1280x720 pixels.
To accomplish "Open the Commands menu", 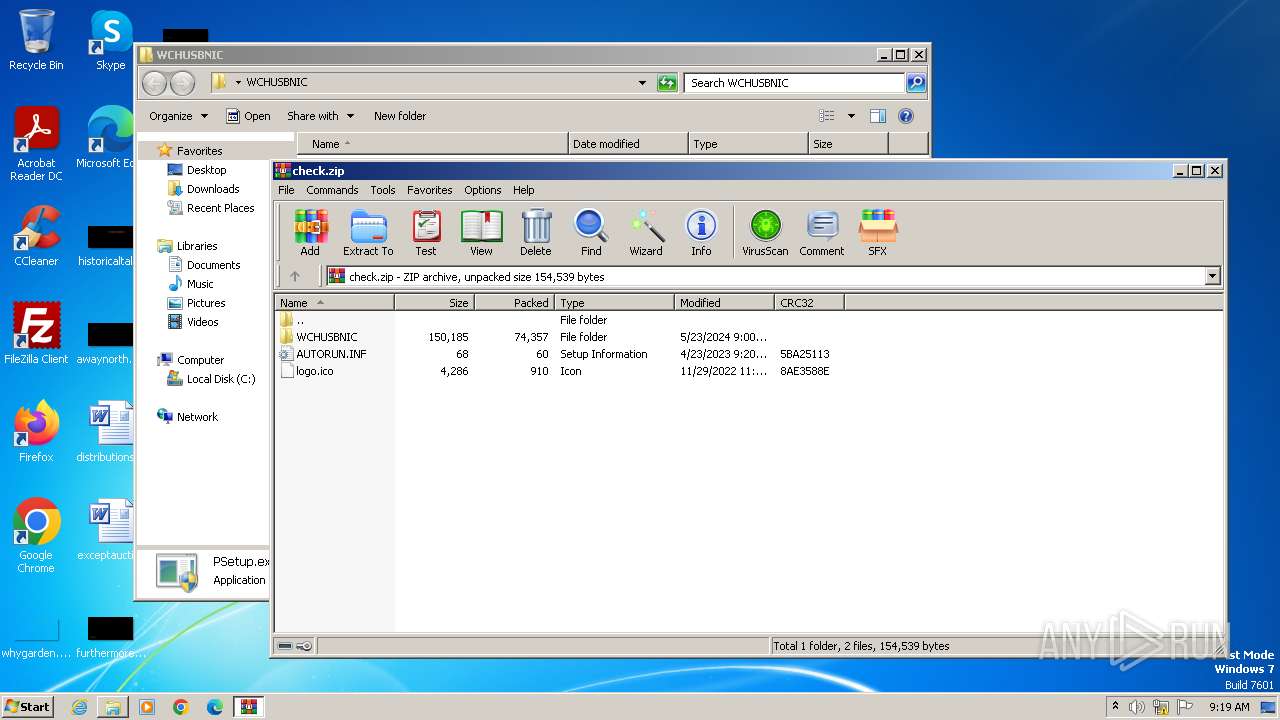I will coord(332,190).
